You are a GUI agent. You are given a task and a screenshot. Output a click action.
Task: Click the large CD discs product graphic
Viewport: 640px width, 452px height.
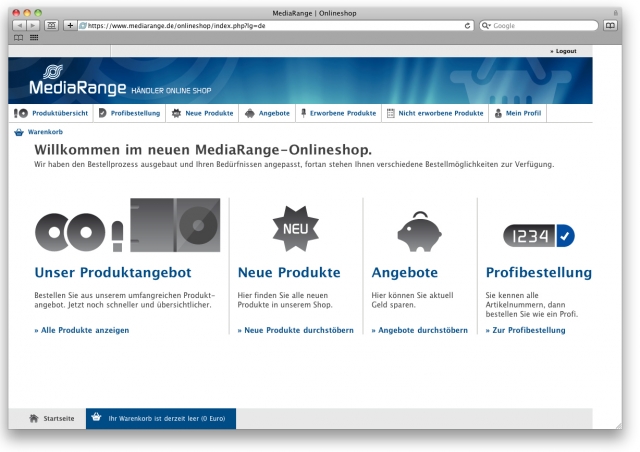coord(70,232)
